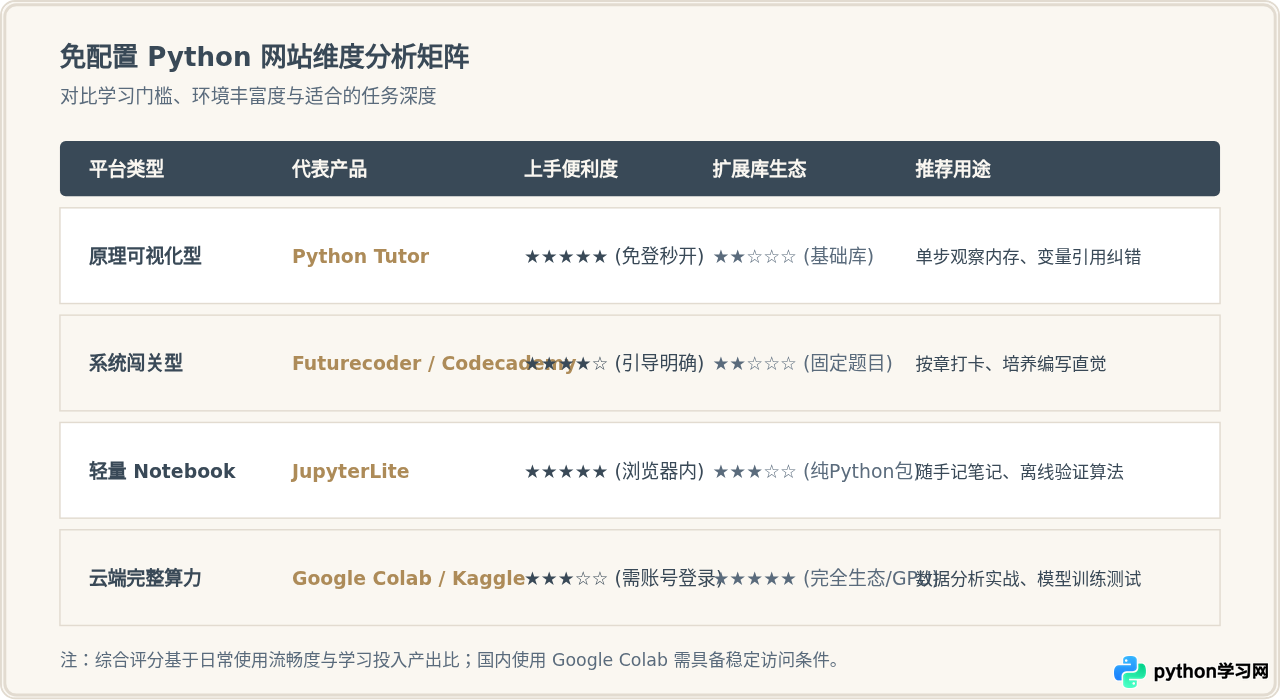Click the (基础库) ecosystem rating

(793, 256)
